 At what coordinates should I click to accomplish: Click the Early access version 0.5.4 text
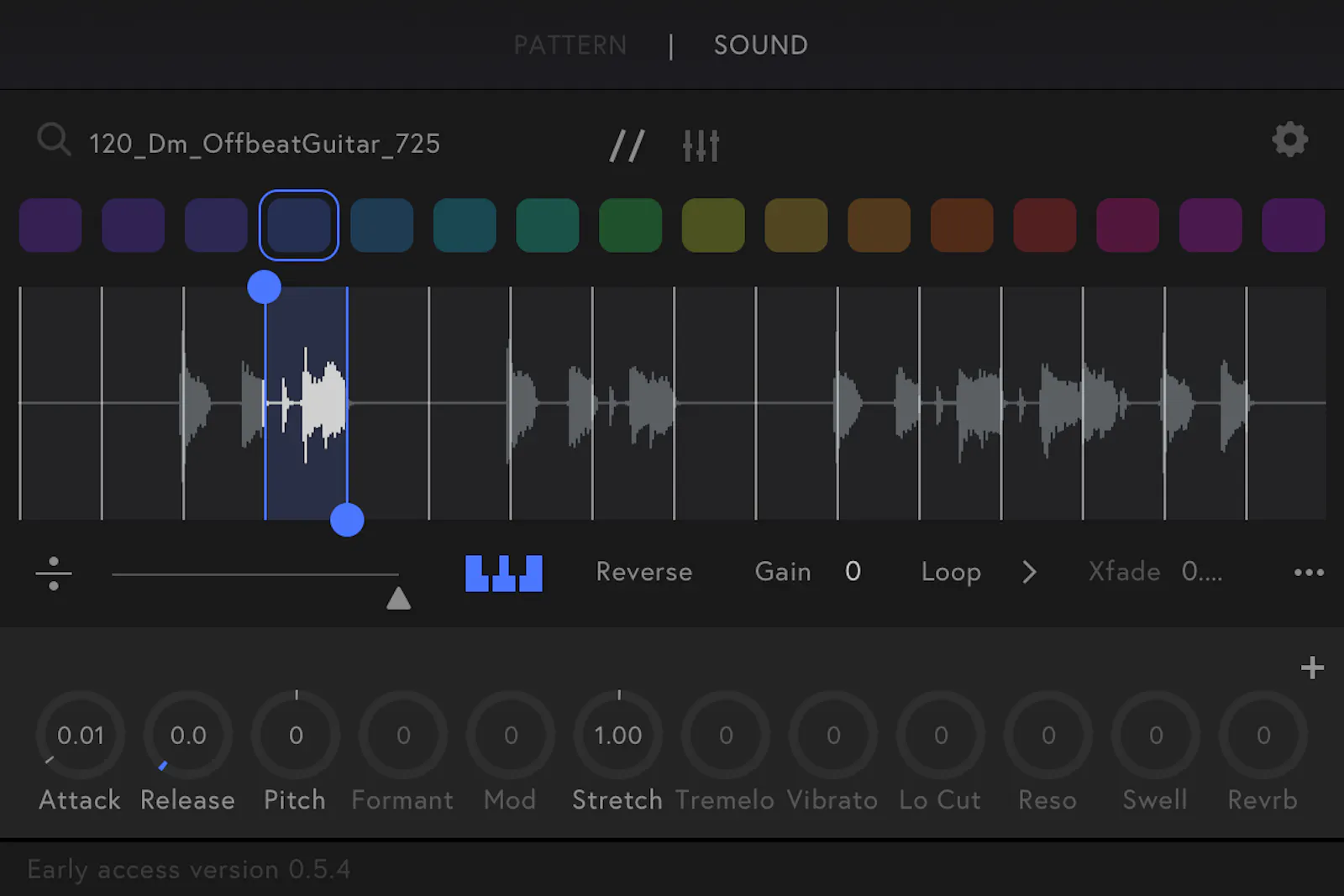click(x=188, y=869)
